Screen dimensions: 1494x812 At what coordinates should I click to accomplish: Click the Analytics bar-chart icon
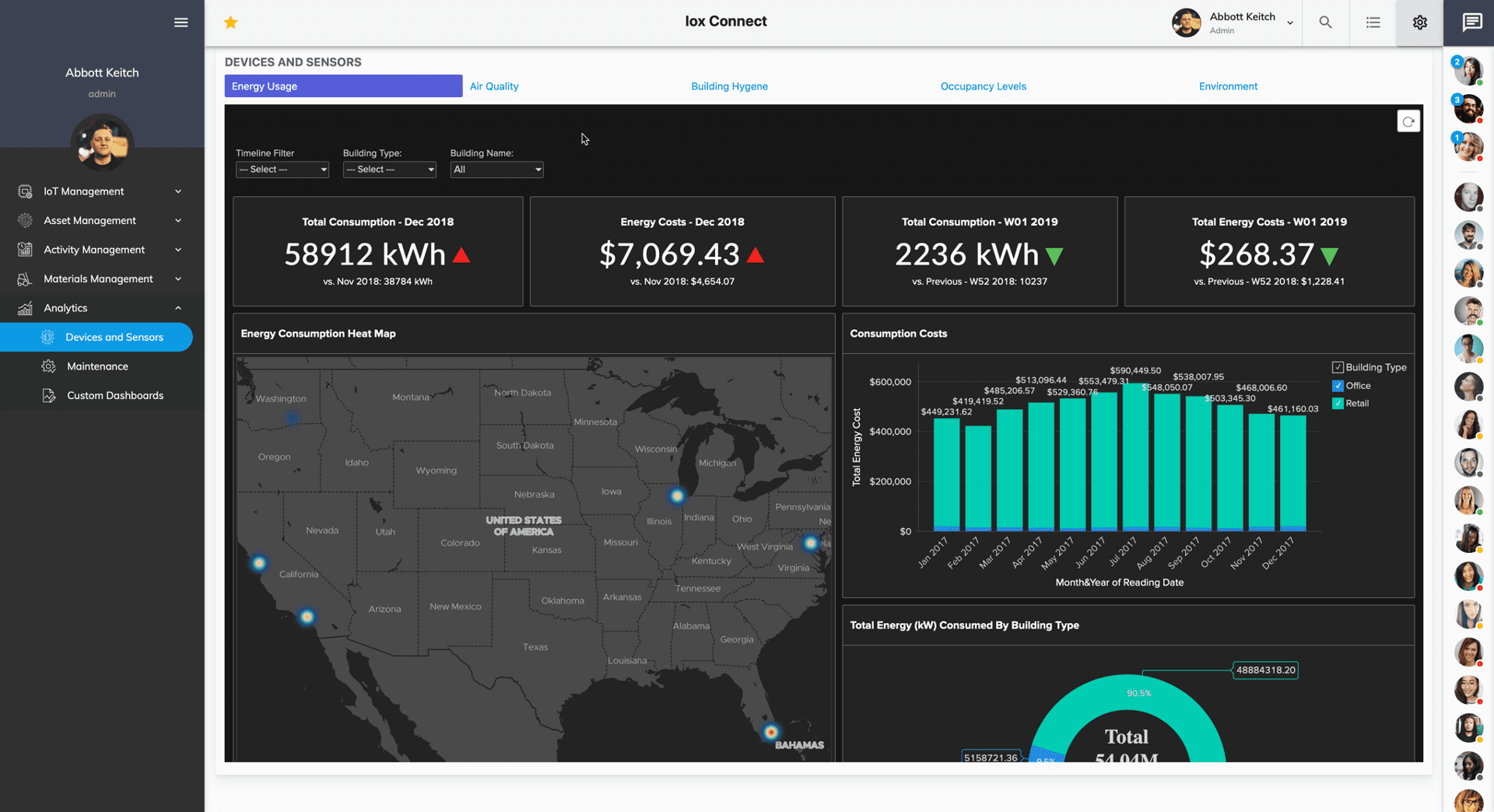(24, 308)
